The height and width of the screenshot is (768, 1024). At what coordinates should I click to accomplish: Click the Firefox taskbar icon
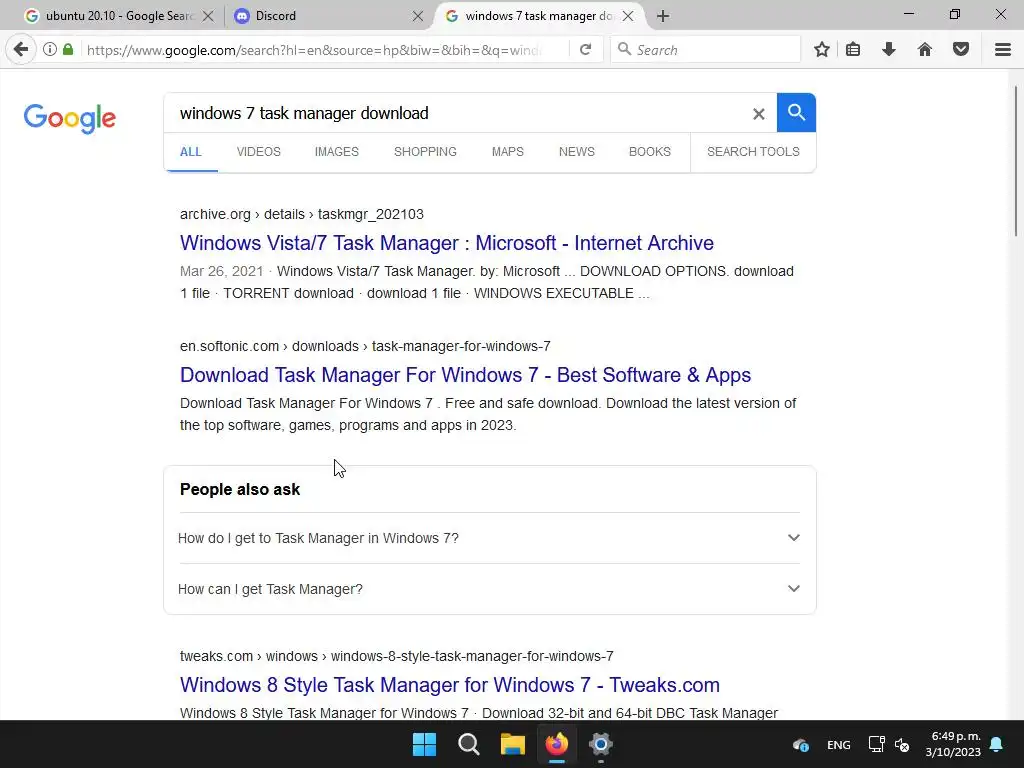point(557,744)
